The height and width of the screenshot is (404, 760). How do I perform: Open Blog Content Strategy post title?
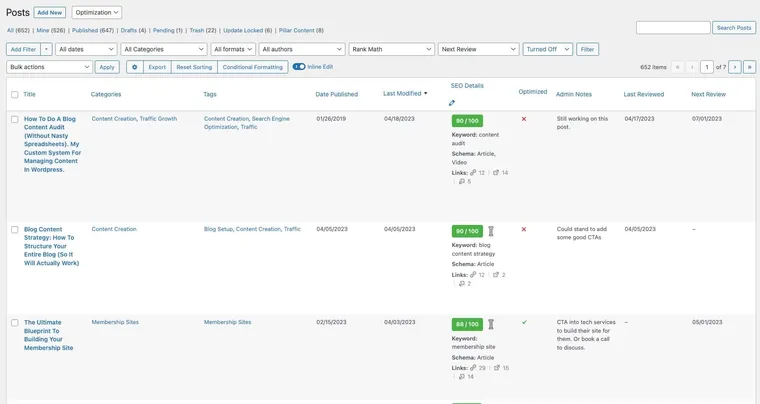(51, 246)
